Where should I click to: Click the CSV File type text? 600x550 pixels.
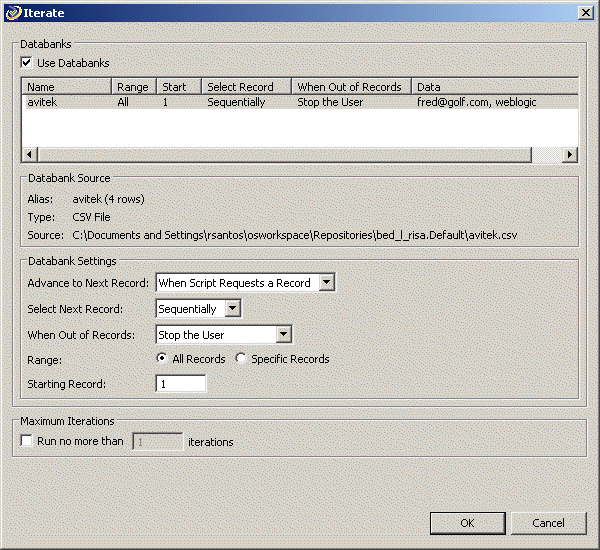click(91, 217)
